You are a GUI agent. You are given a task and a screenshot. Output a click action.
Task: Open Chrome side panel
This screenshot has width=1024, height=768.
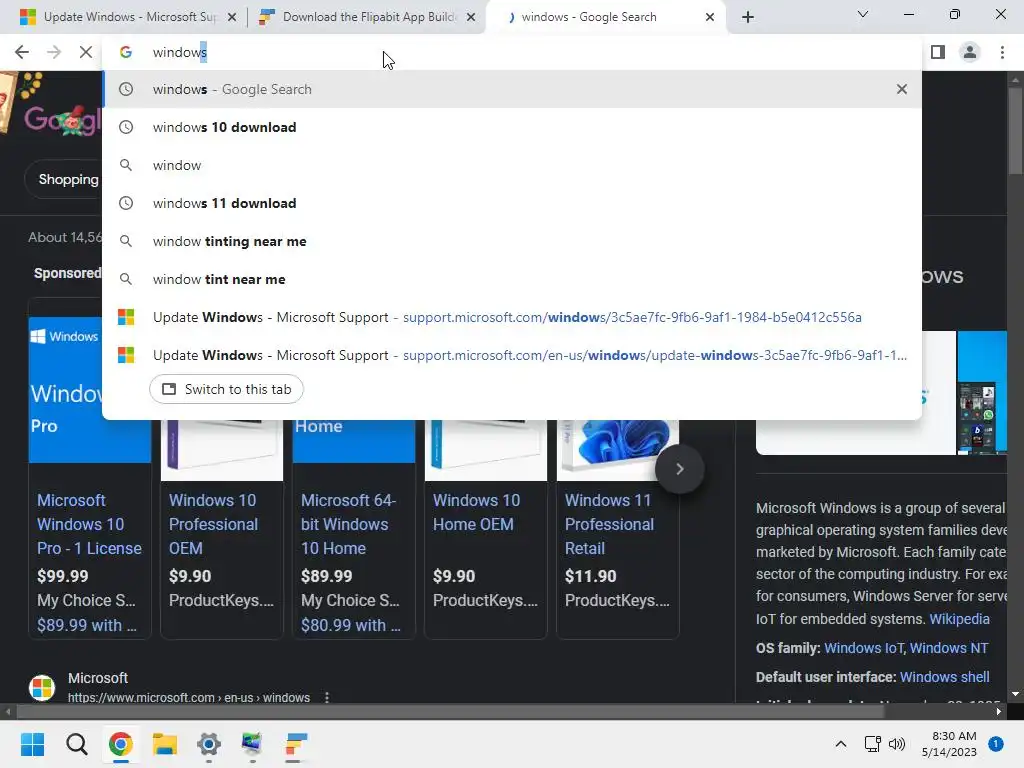coord(938,52)
